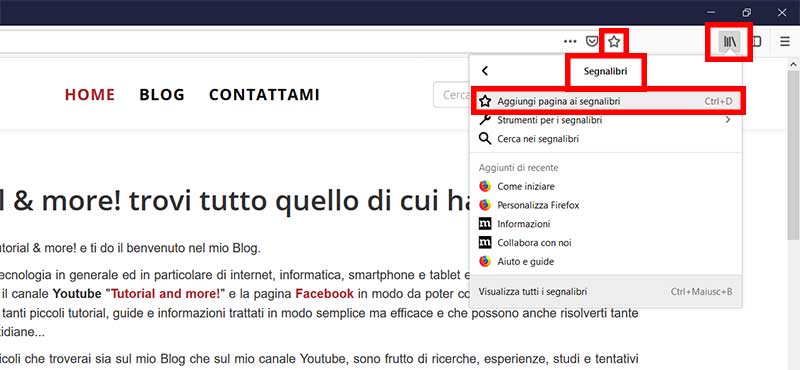Toggle the sidebar view icon
The image size is (800, 370).
tap(757, 41)
